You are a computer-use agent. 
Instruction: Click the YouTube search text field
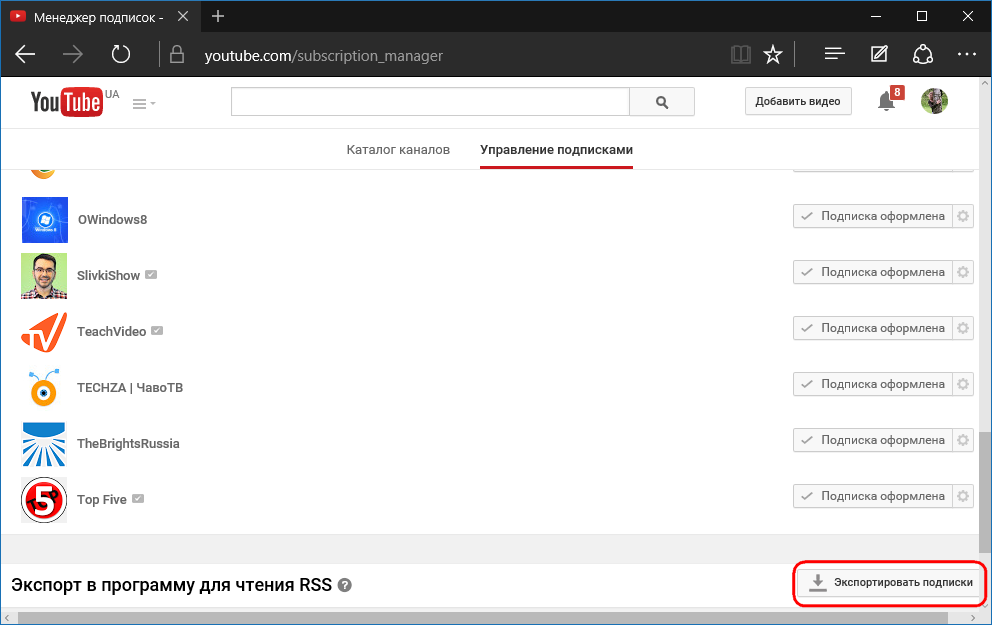pyautogui.click(x=430, y=102)
